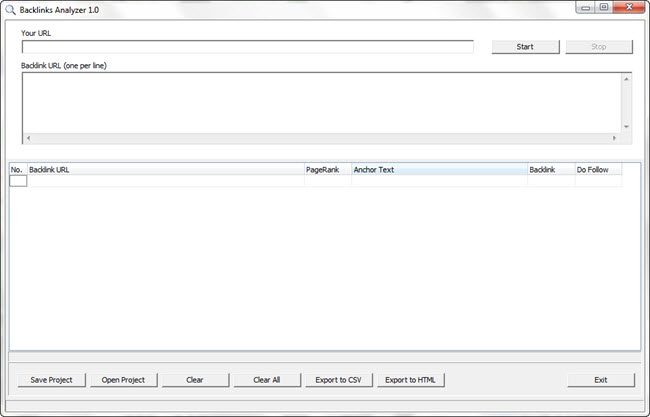Click the PageRank column header
Image resolution: width=650 pixels, height=417 pixels.
327,170
